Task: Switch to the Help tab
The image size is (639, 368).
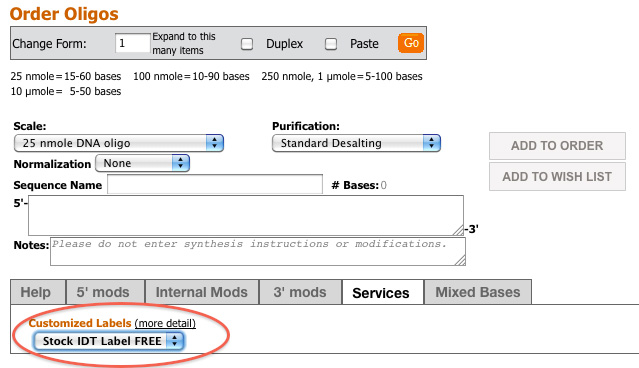Action: (38, 292)
